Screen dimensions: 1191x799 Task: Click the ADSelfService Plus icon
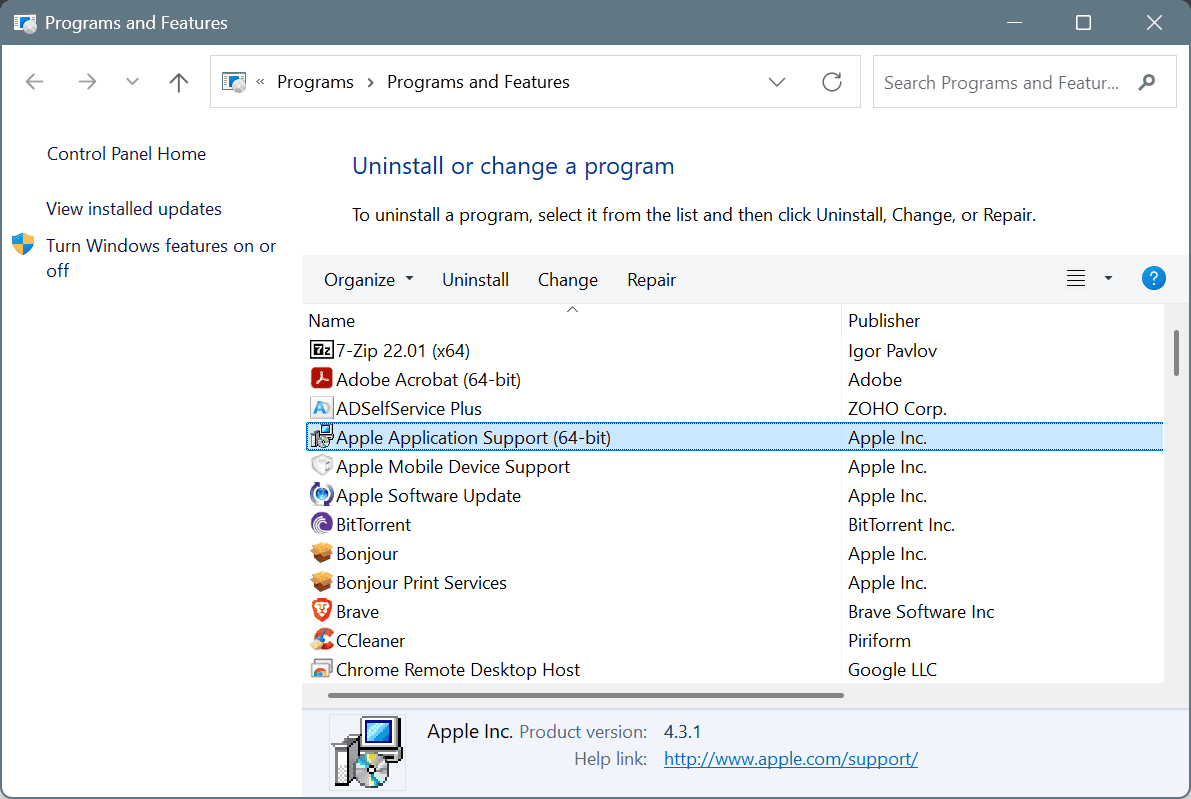pyautogui.click(x=321, y=408)
